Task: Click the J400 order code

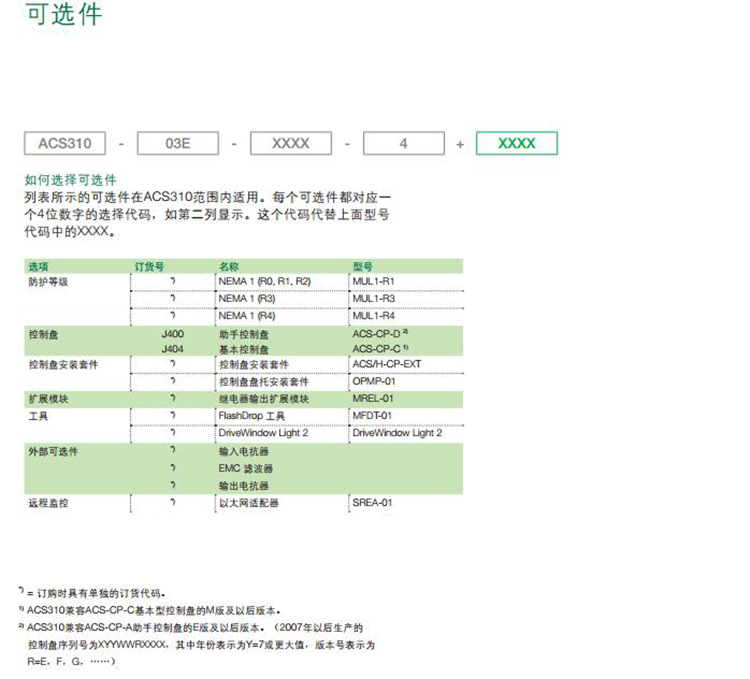Action: [173, 334]
